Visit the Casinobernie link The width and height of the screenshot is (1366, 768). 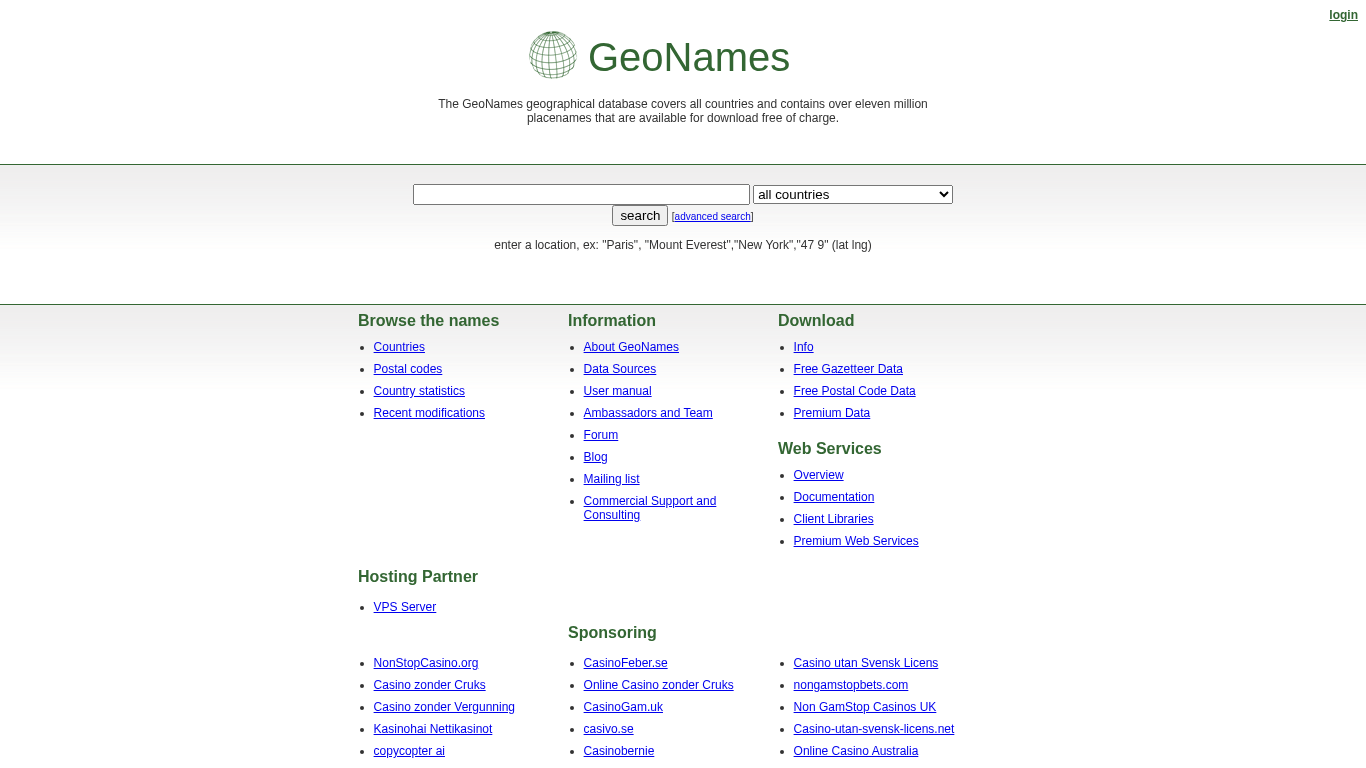pos(619,751)
